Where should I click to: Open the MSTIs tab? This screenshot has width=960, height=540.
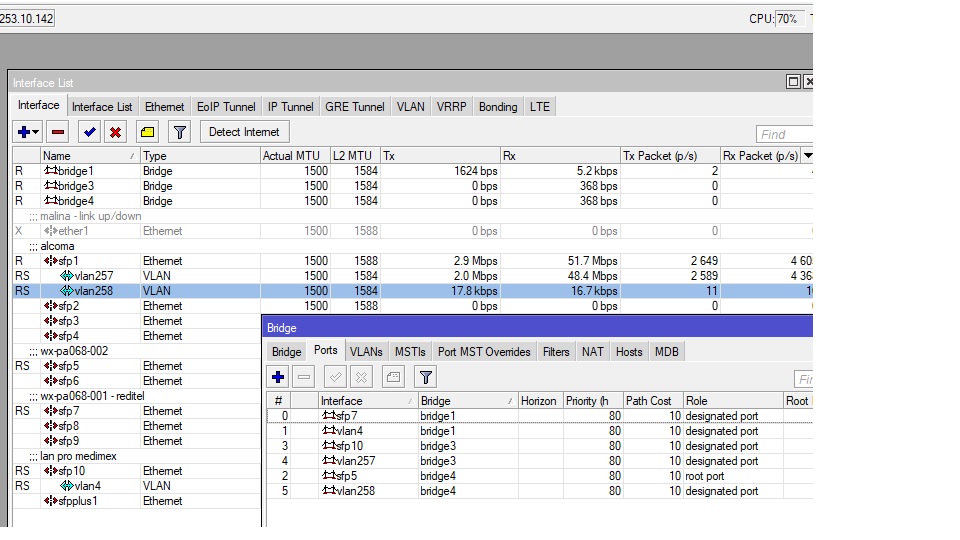pos(410,352)
